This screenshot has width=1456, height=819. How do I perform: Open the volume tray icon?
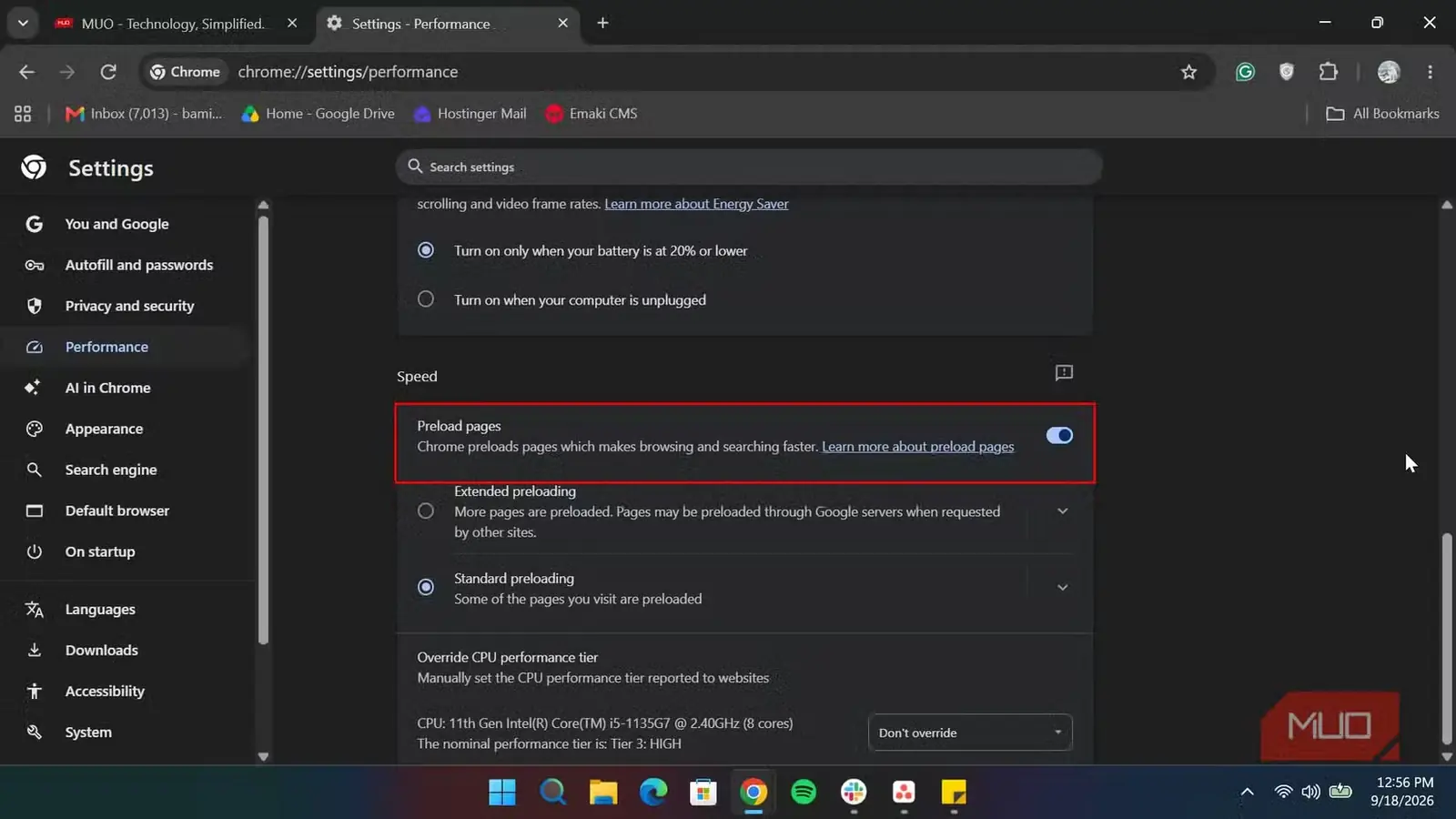coord(1310,792)
